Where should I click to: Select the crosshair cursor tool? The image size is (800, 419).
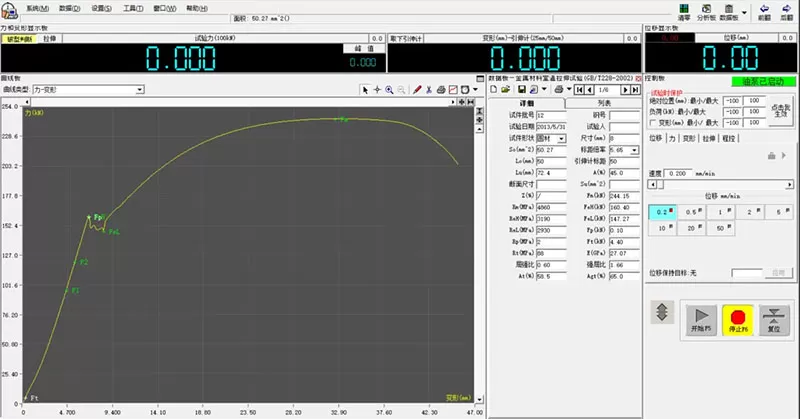click(x=377, y=90)
